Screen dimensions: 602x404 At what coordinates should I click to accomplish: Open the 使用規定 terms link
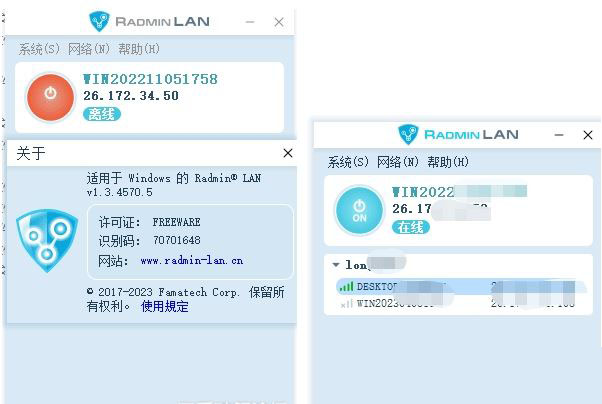[x=165, y=306]
